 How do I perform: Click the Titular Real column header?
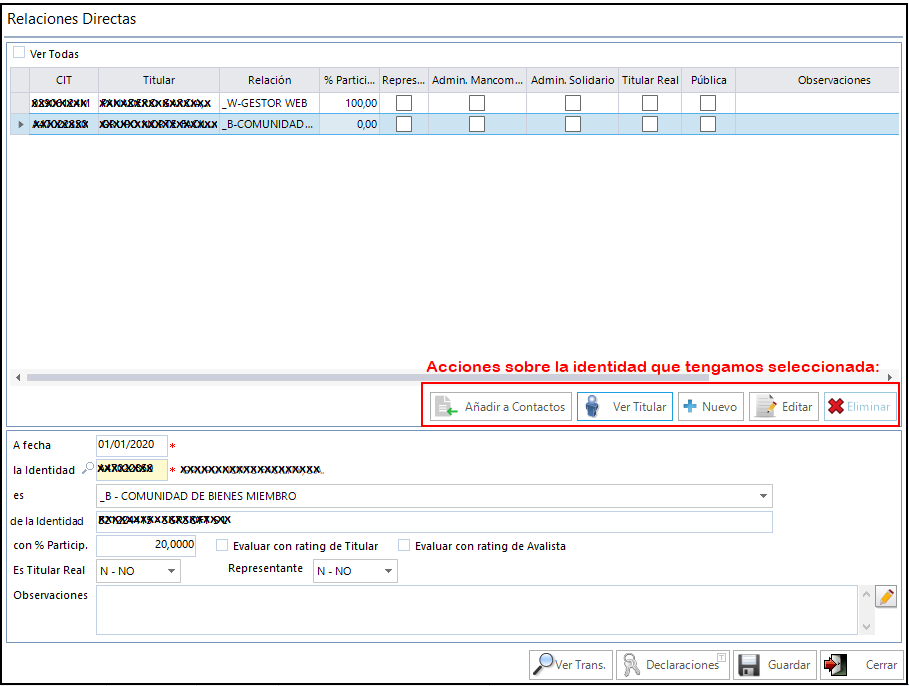650,80
